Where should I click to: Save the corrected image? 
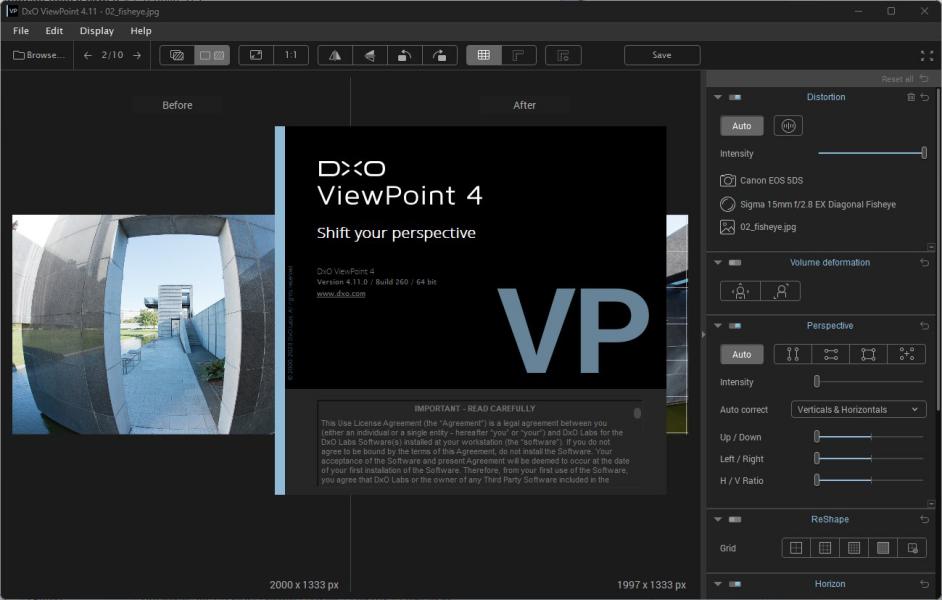pyautogui.click(x=662, y=55)
